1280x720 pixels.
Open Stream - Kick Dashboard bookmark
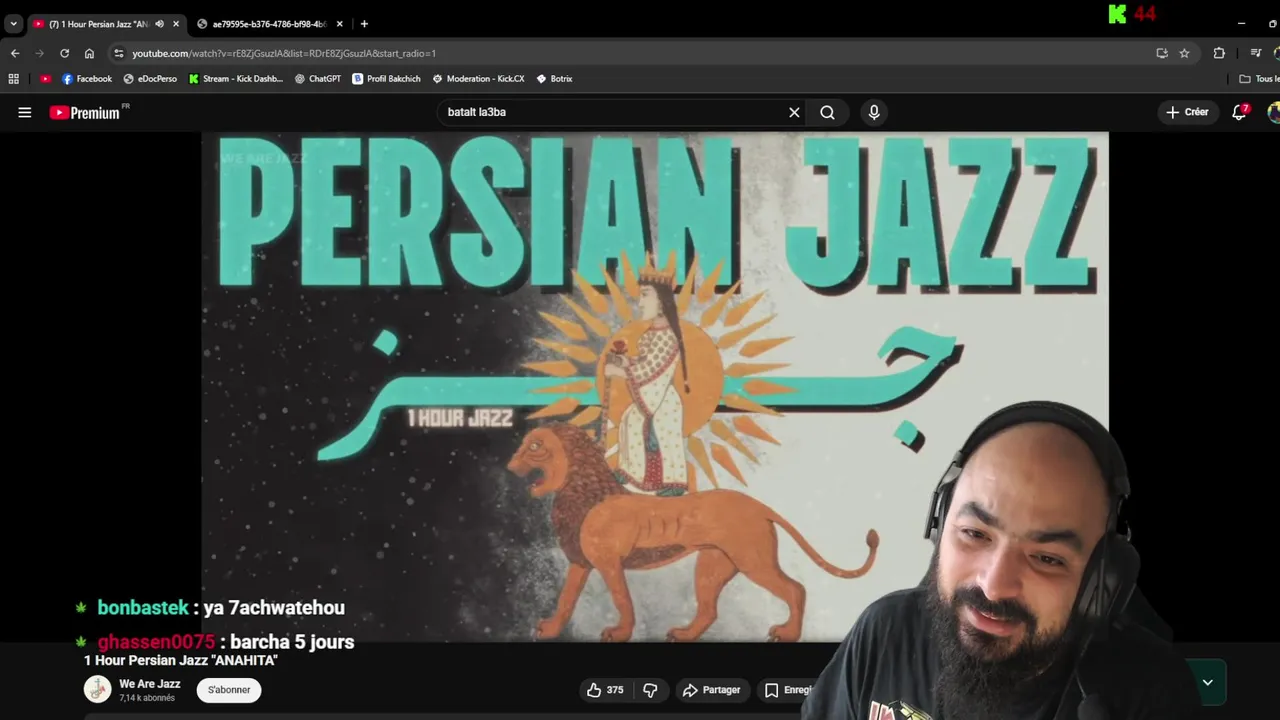coord(236,79)
